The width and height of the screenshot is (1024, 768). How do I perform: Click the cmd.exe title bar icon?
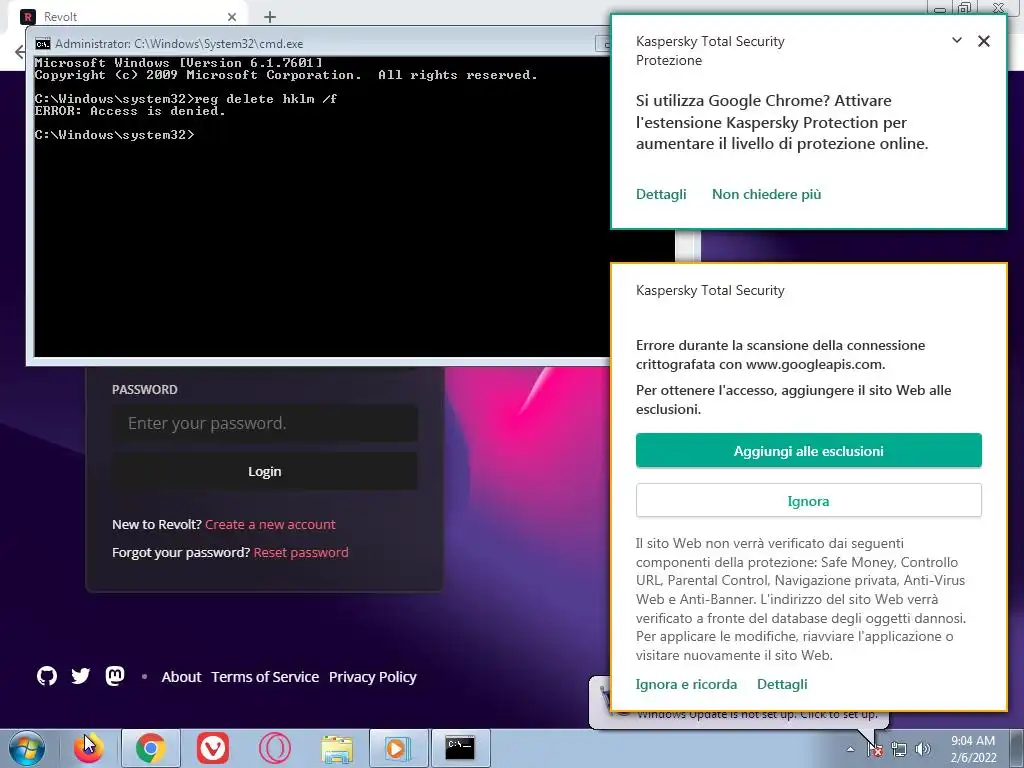[x=43, y=44]
